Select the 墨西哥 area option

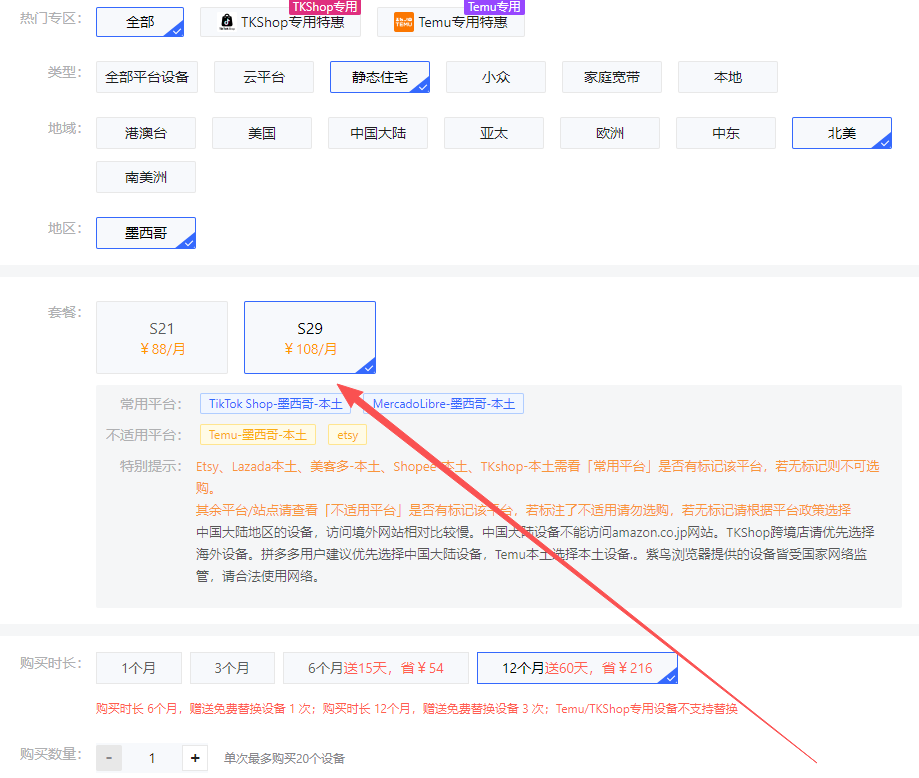[x=146, y=233]
